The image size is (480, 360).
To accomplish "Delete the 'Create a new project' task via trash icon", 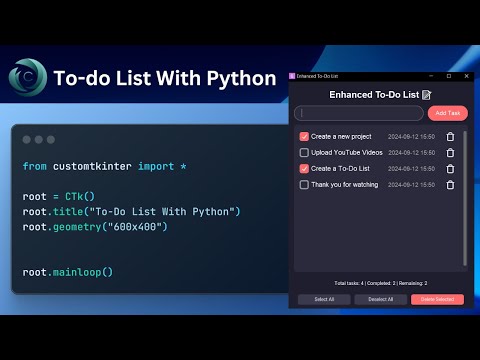I will pos(450,137).
